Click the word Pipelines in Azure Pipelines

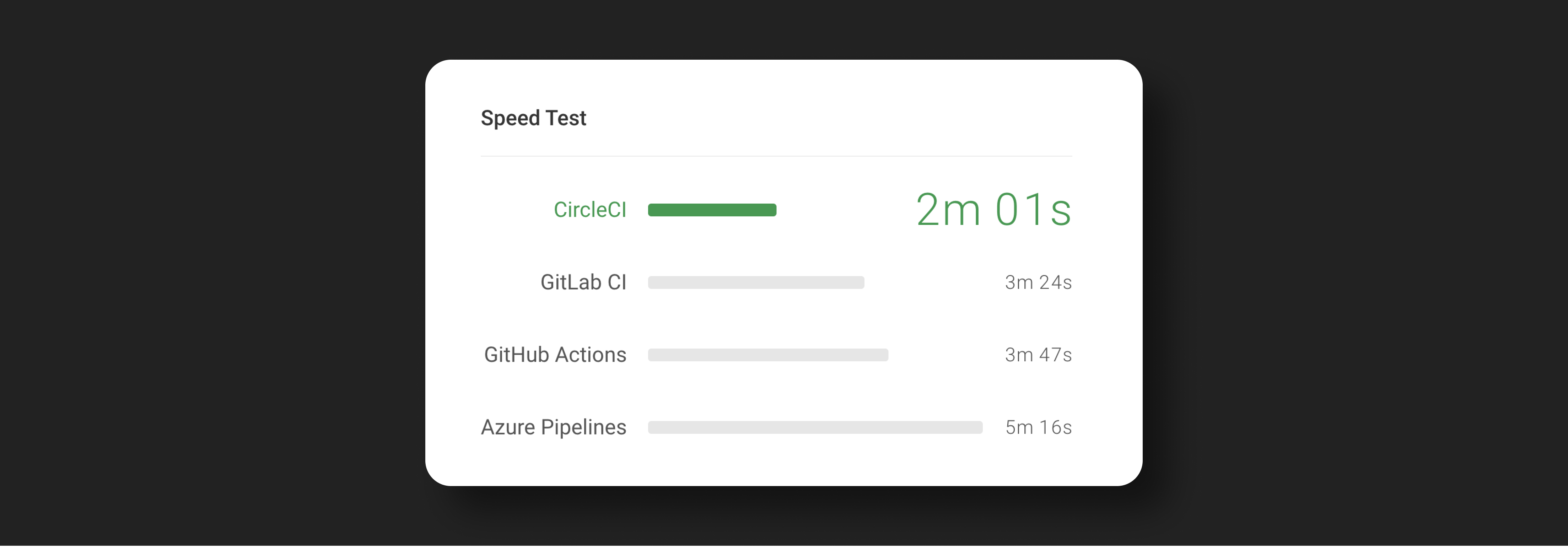tap(583, 427)
